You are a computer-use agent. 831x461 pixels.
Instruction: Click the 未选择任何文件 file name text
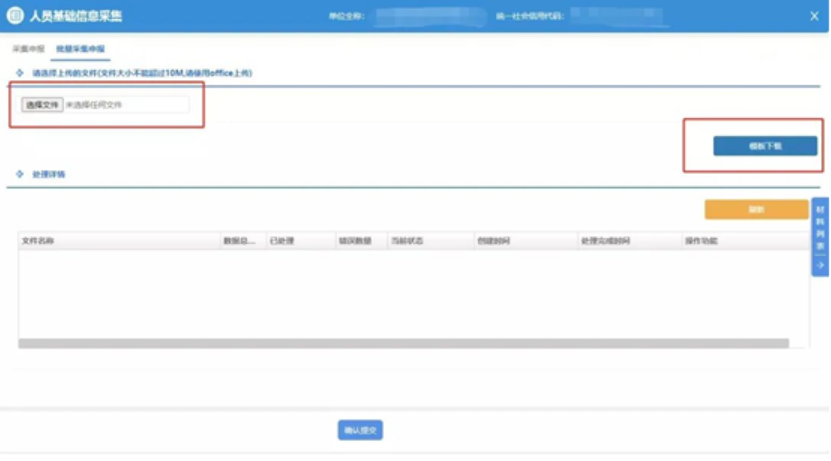94,105
